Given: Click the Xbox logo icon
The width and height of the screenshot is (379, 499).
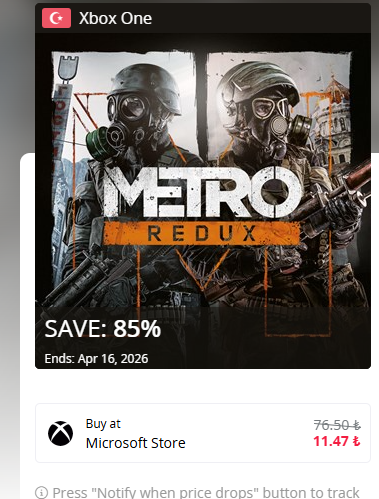Looking at the screenshot, I should tap(60, 433).
